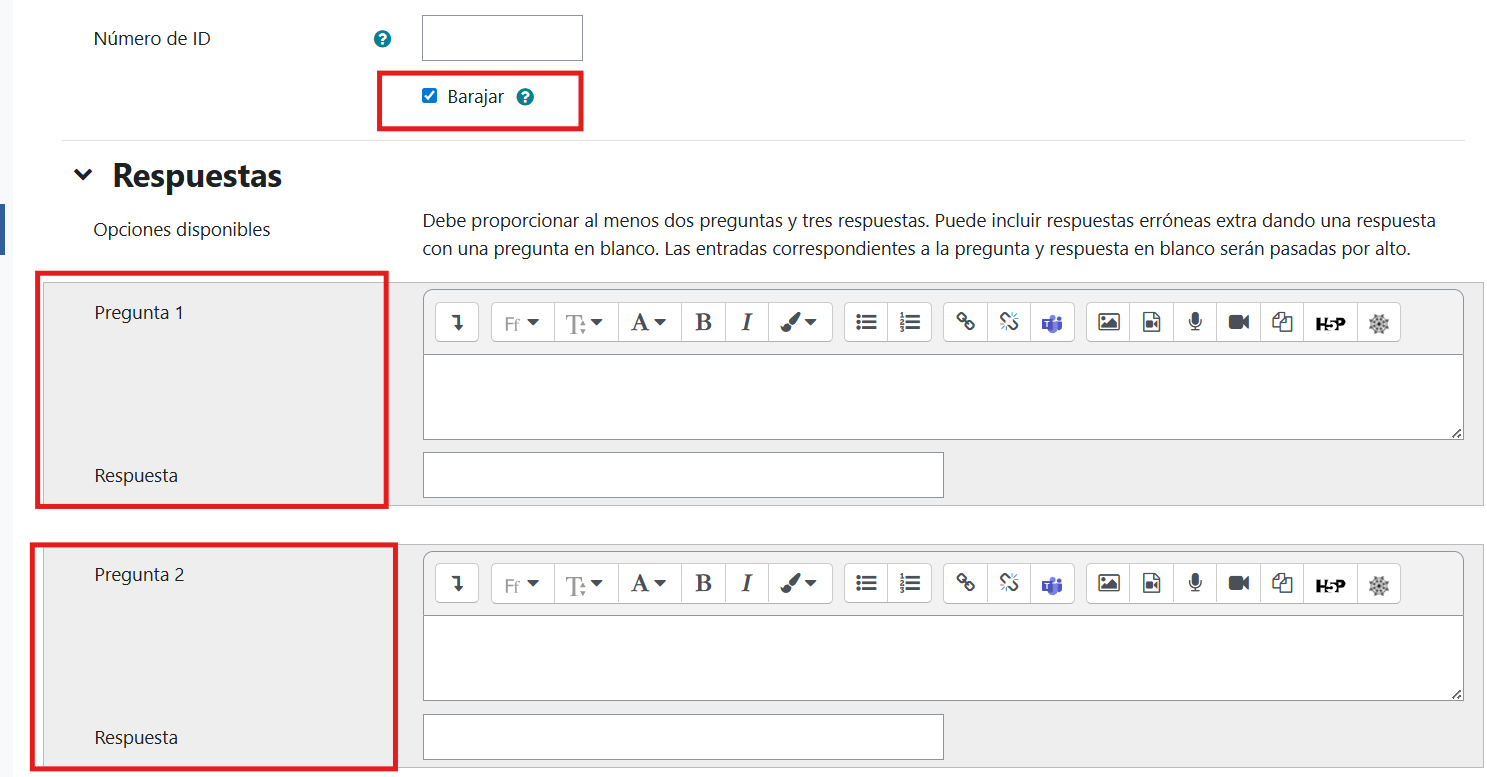Record audio in Pregunta 2 editor
1487x777 pixels.
tap(1194, 584)
